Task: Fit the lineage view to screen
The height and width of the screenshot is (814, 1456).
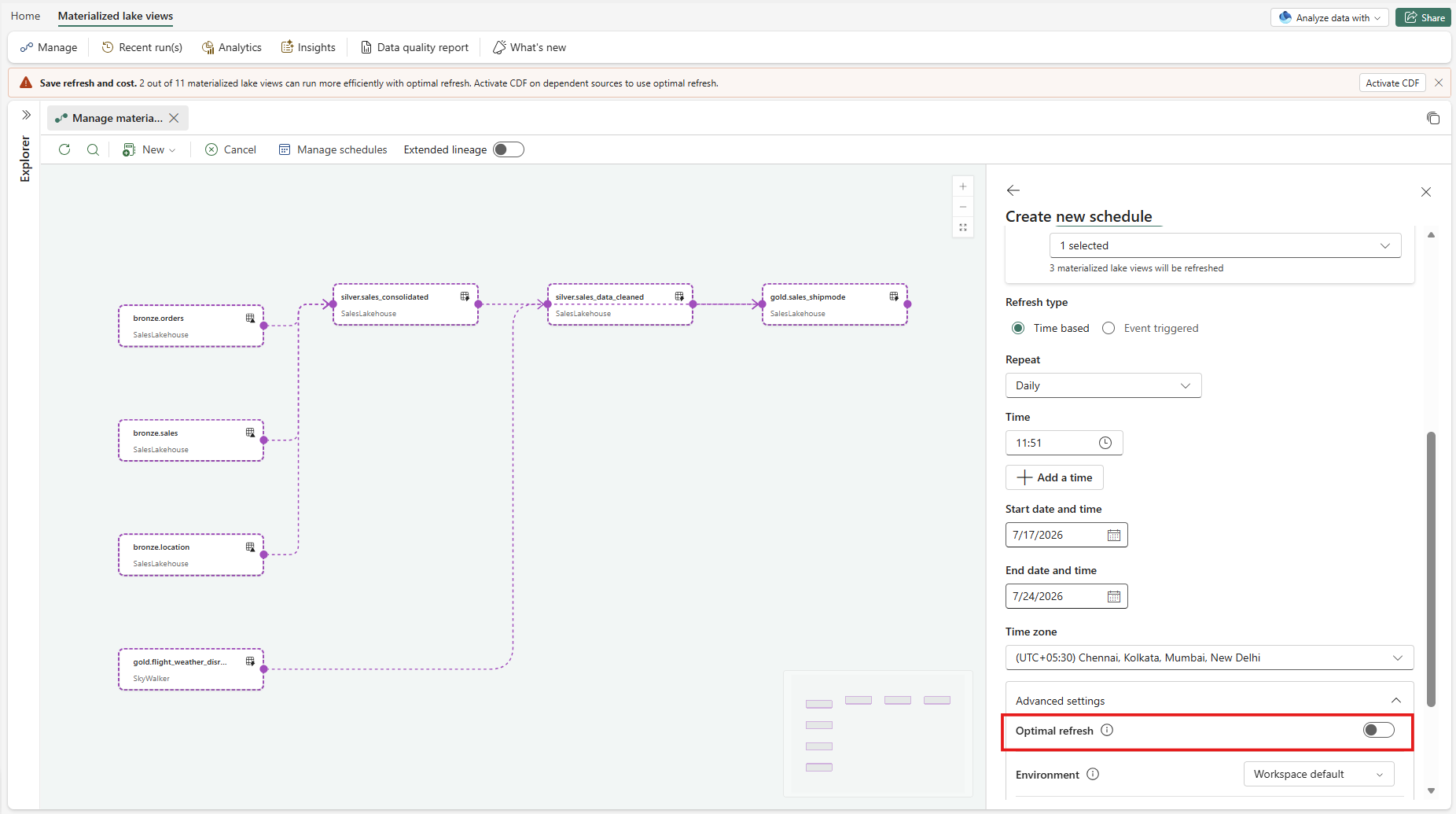Action: (963, 227)
